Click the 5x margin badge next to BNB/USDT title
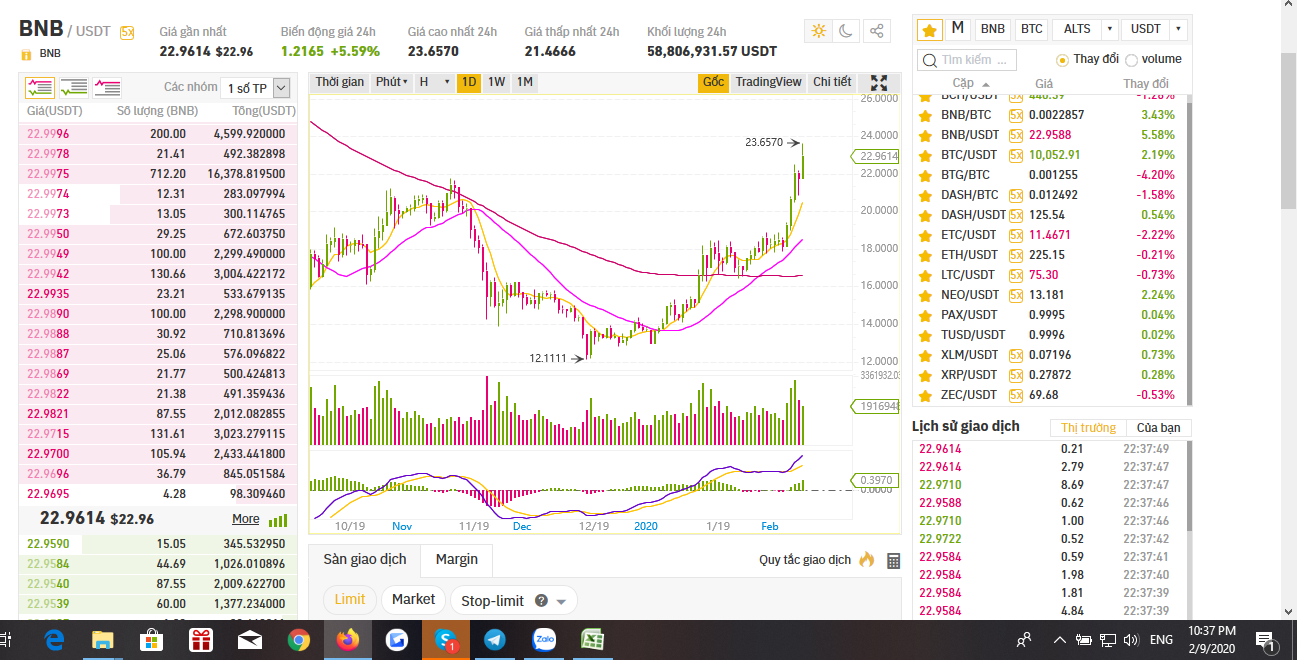 point(127,33)
